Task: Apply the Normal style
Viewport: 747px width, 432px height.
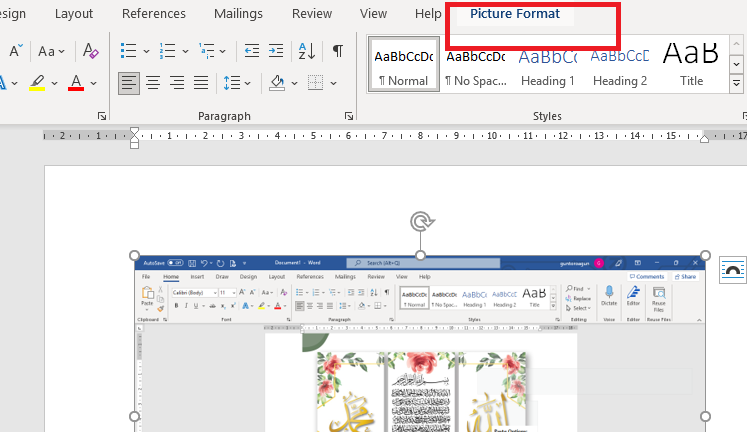Action: pyautogui.click(x=404, y=64)
